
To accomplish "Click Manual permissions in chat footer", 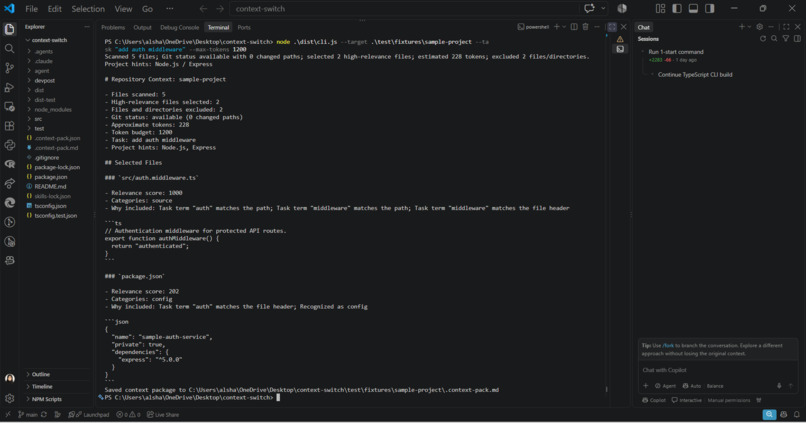I will pos(729,400).
